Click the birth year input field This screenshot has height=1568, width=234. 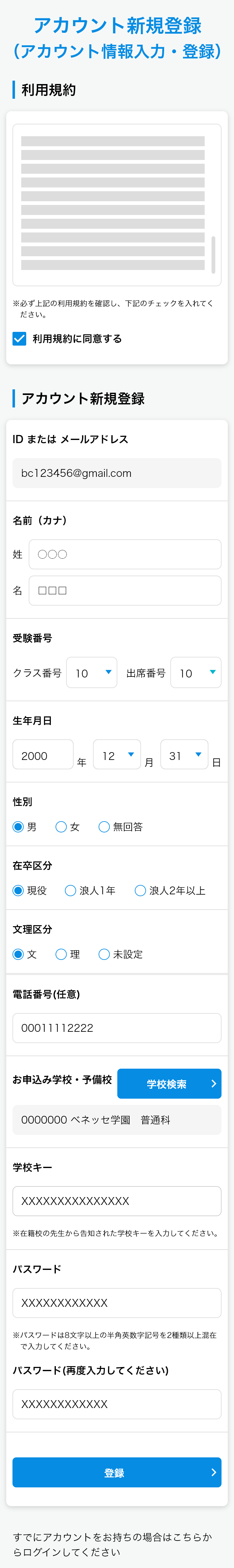pos(43,755)
